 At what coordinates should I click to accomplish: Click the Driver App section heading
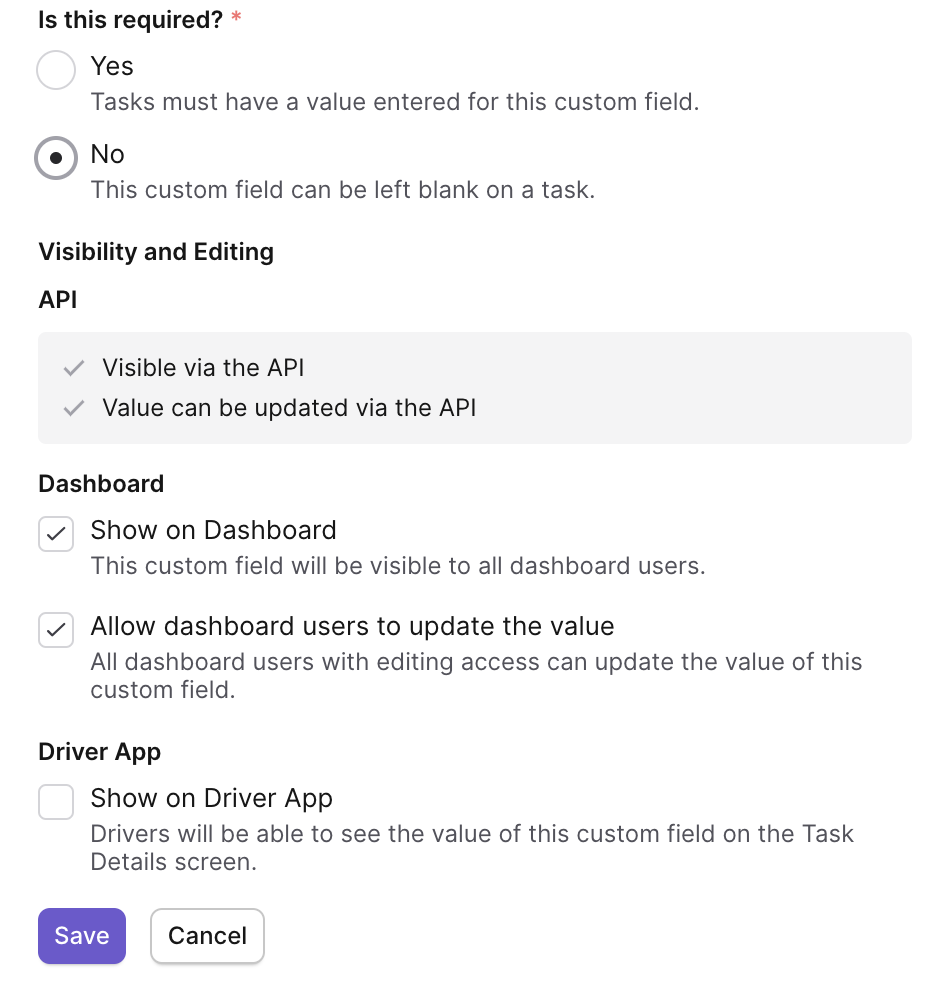(x=100, y=753)
